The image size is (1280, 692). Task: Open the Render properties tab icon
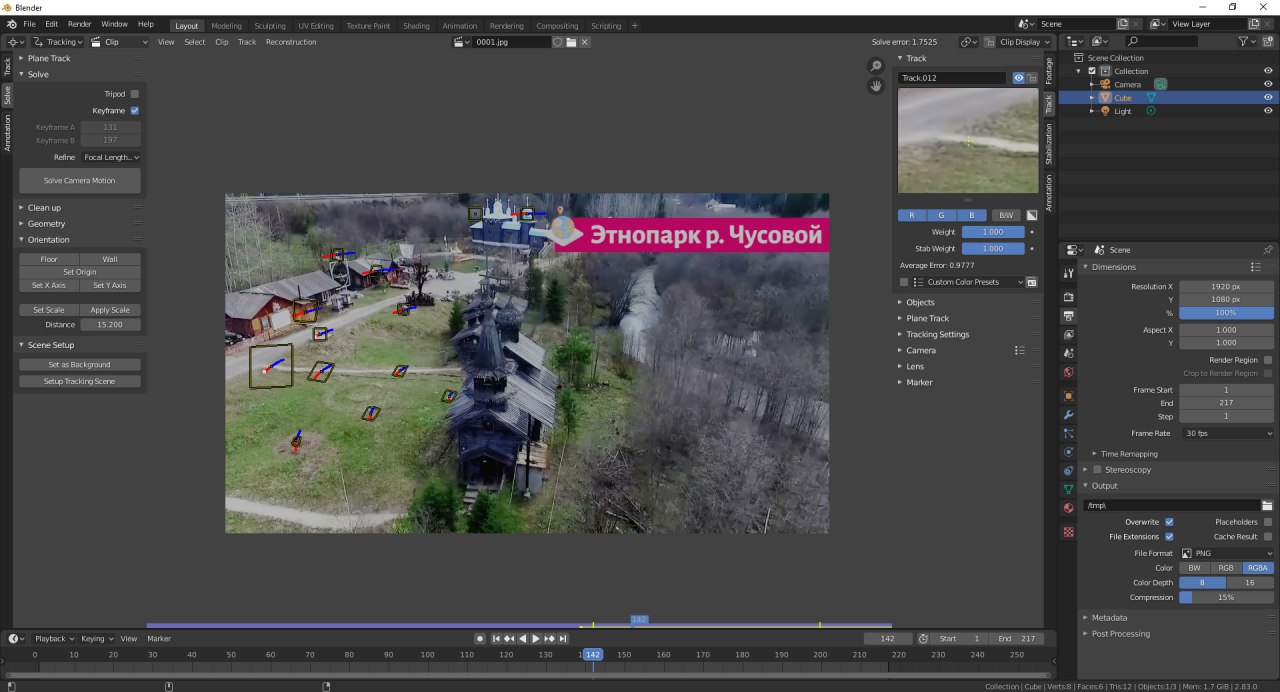coord(1068,297)
